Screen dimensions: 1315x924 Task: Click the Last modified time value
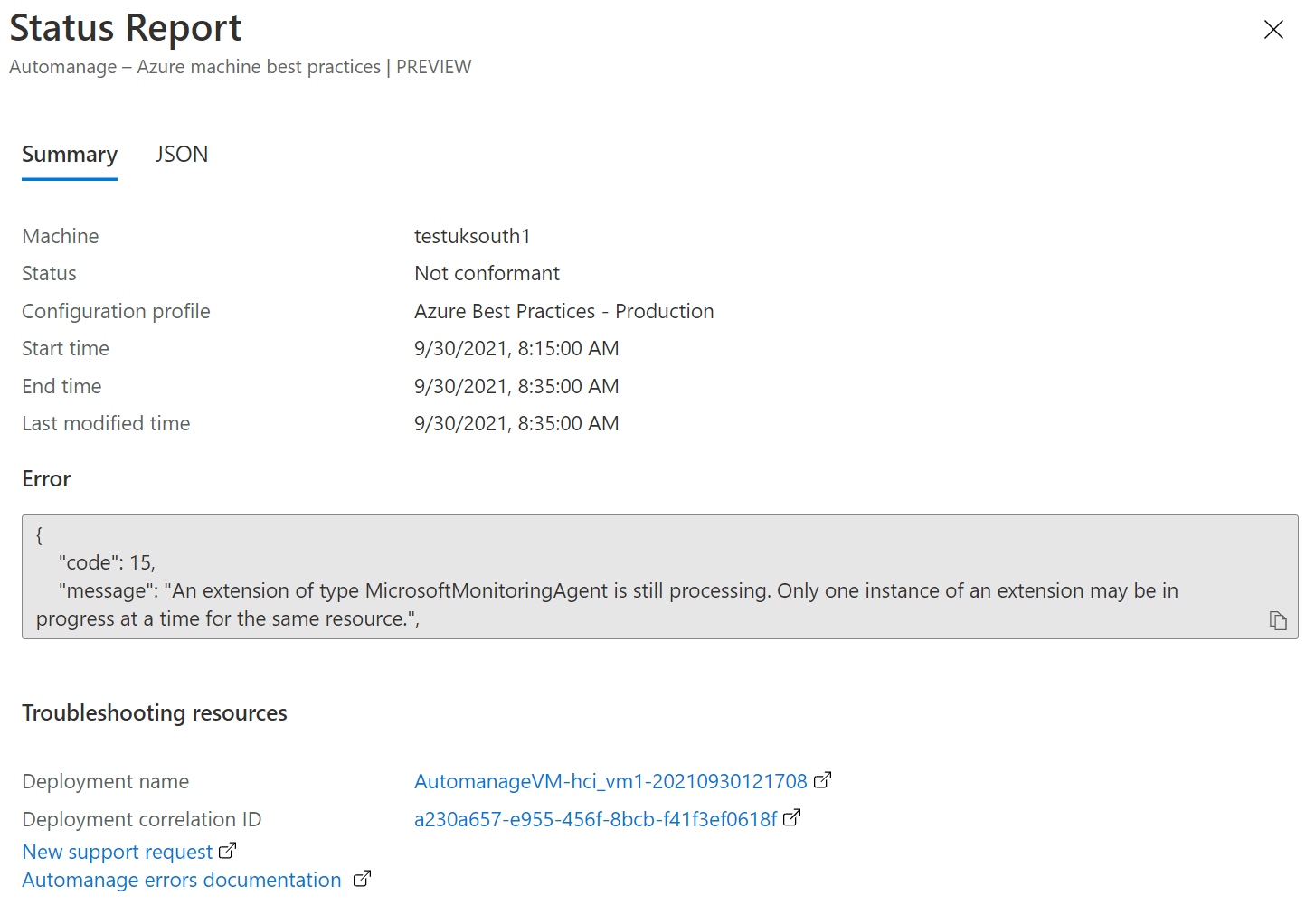pyautogui.click(x=516, y=423)
